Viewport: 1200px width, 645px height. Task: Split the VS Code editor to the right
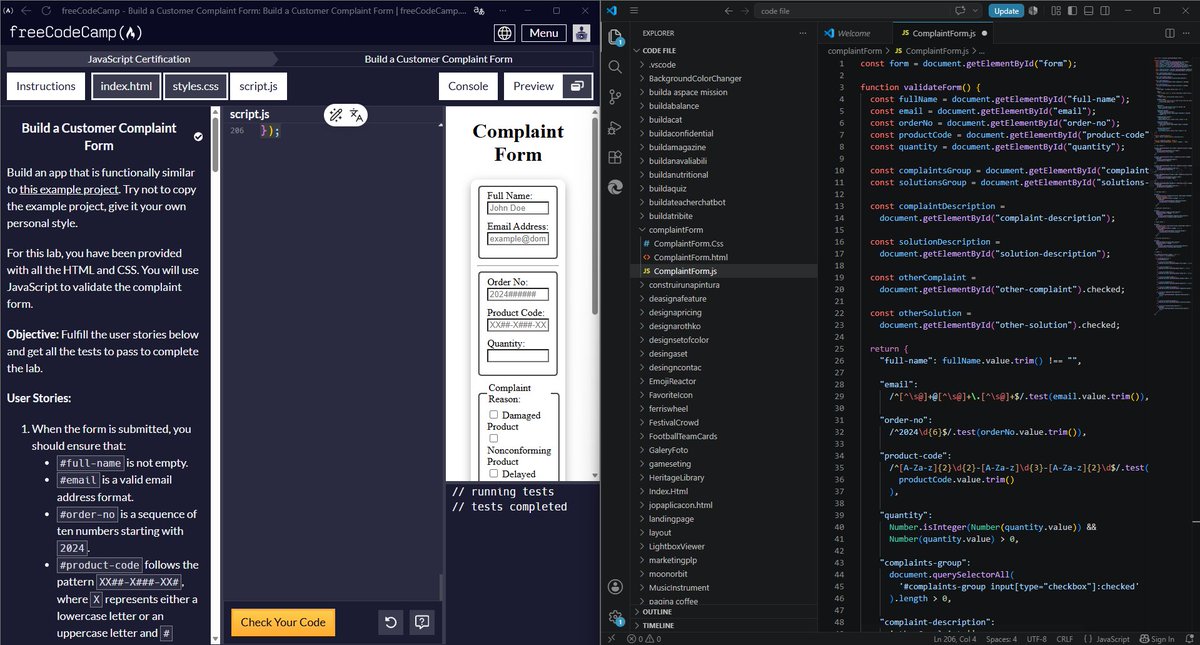point(1169,33)
